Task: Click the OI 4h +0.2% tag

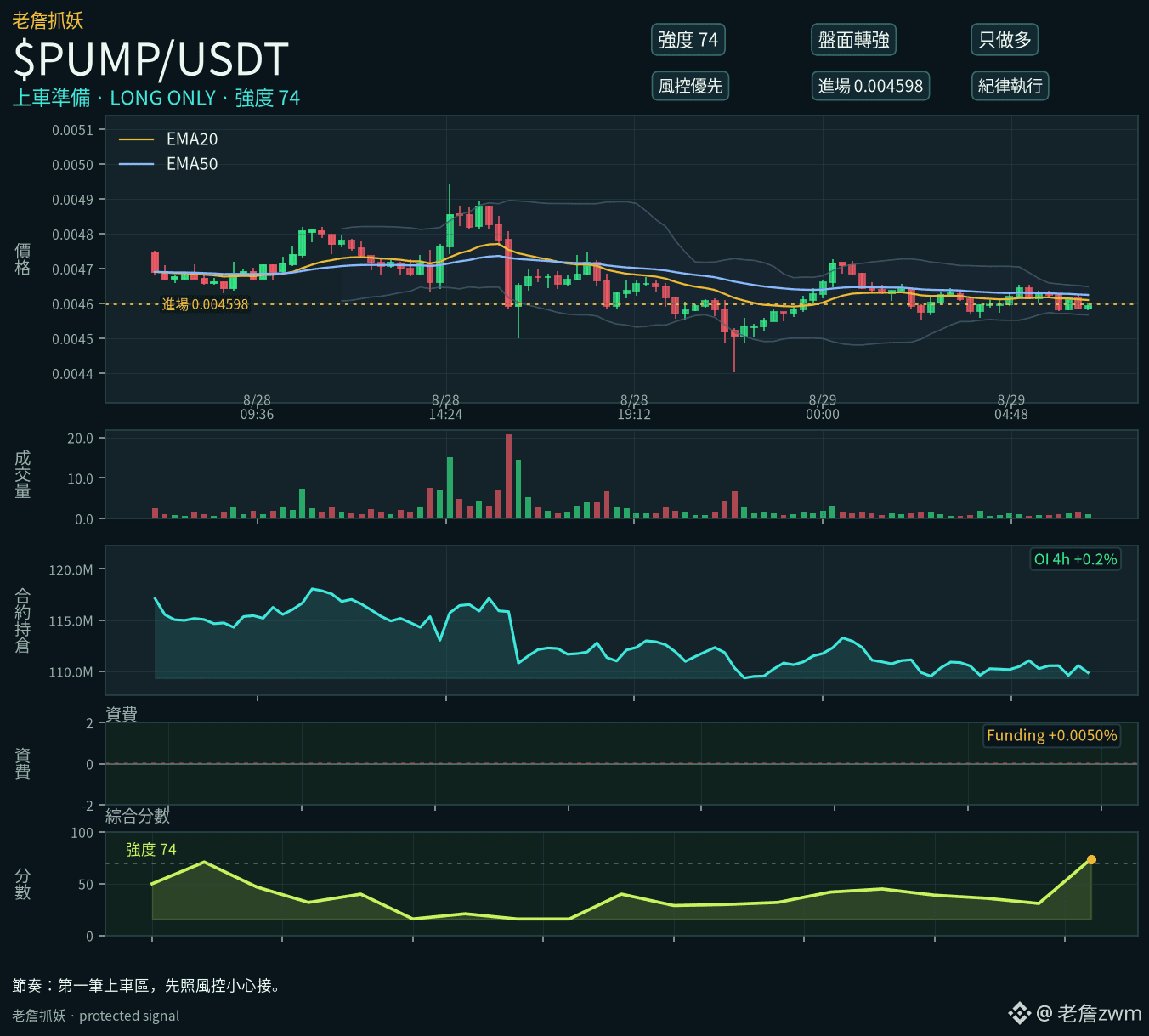Action: [1075, 559]
